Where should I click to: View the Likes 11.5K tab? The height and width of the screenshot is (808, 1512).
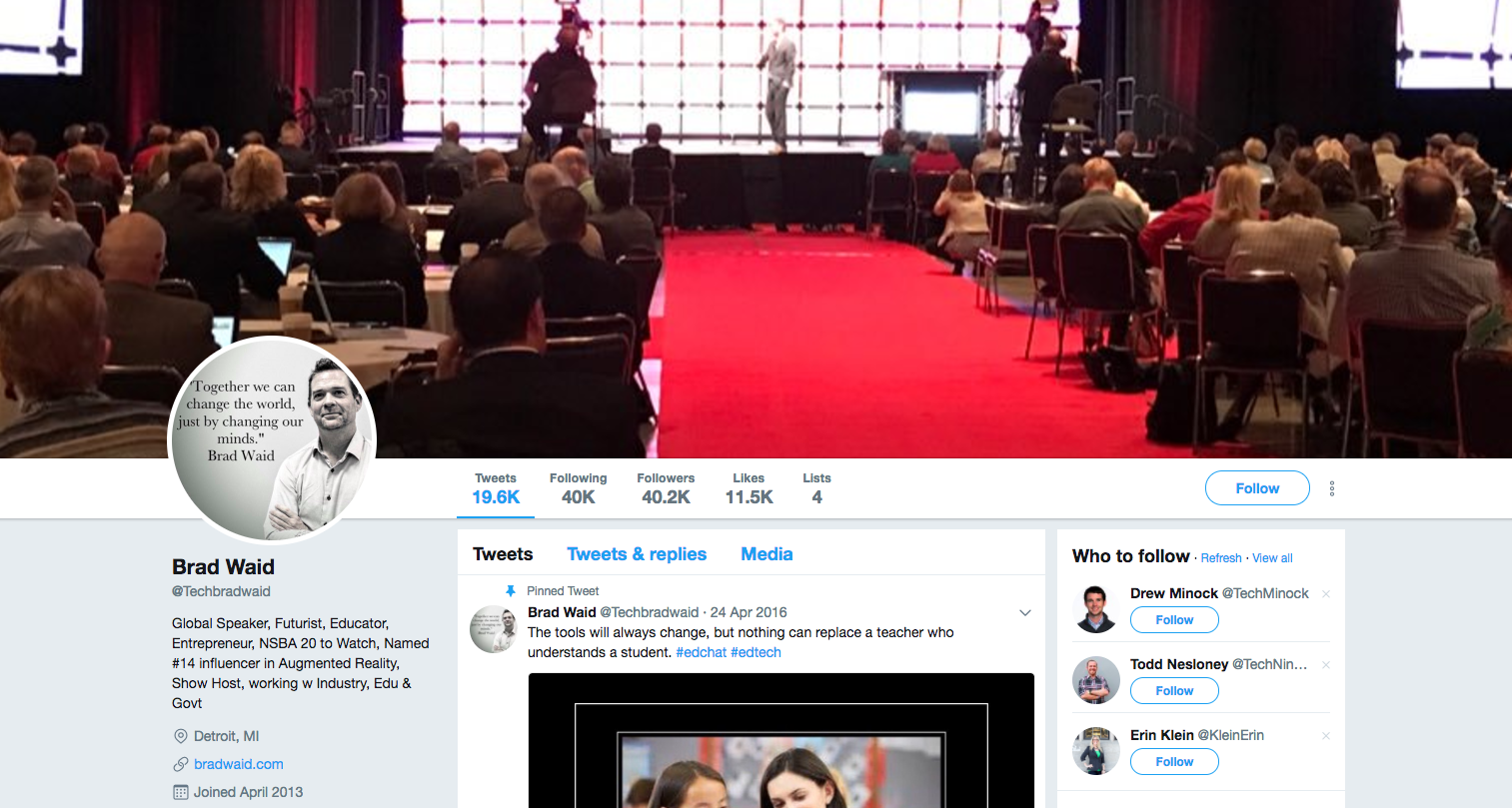tap(749, 489)
